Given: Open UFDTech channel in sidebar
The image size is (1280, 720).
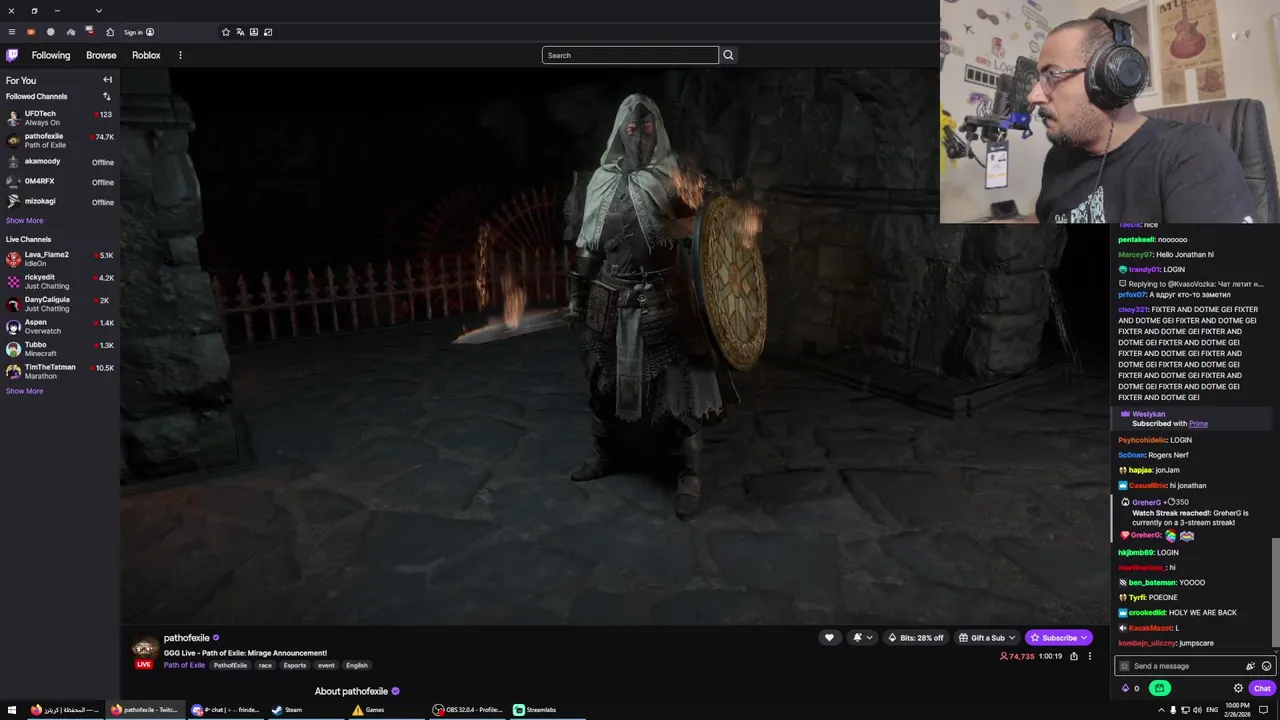Looking at the screenshot, I should [60, 118].
